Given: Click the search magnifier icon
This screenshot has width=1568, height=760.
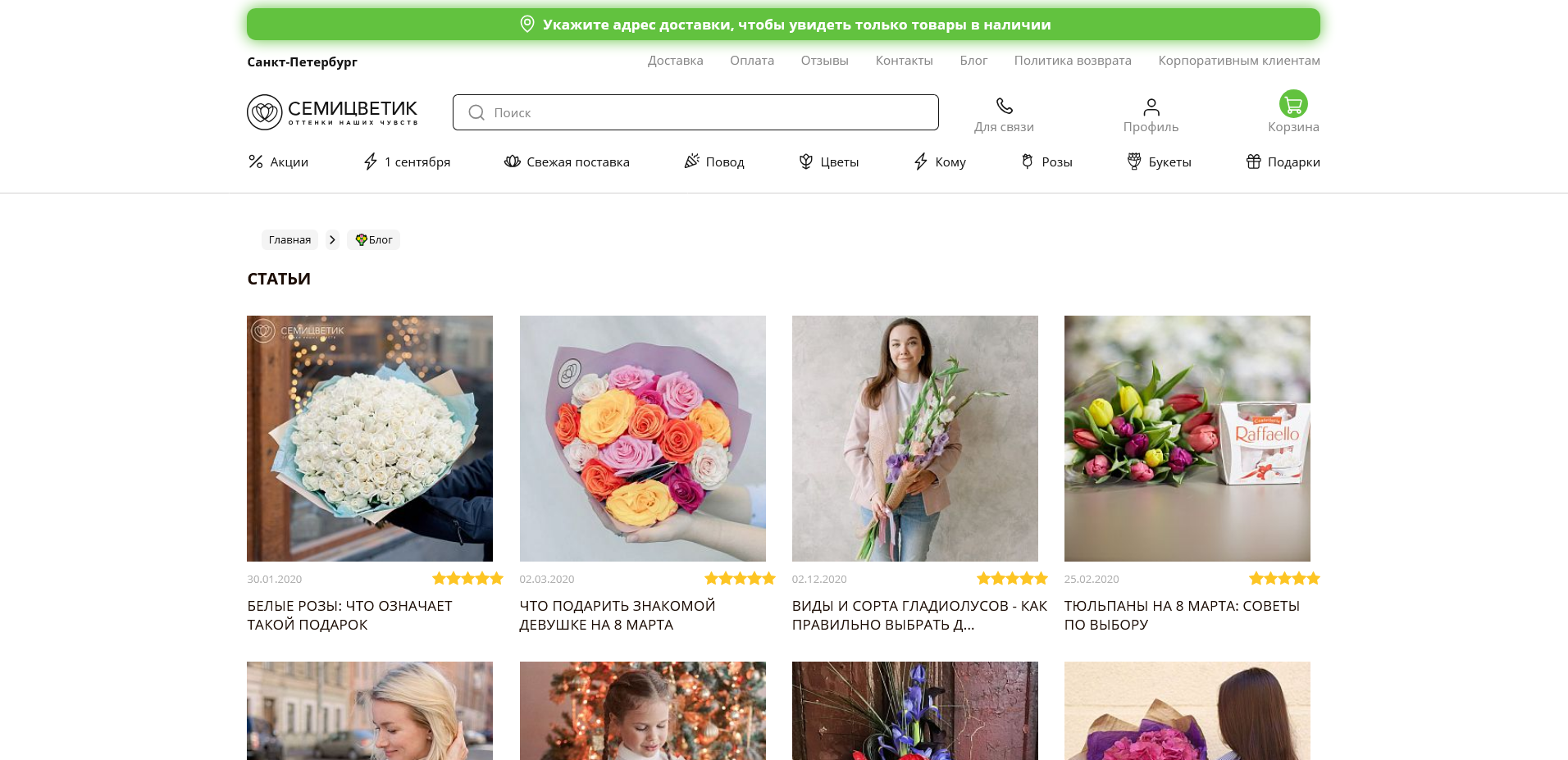Looking at the screenshot, I should (476, 113).
